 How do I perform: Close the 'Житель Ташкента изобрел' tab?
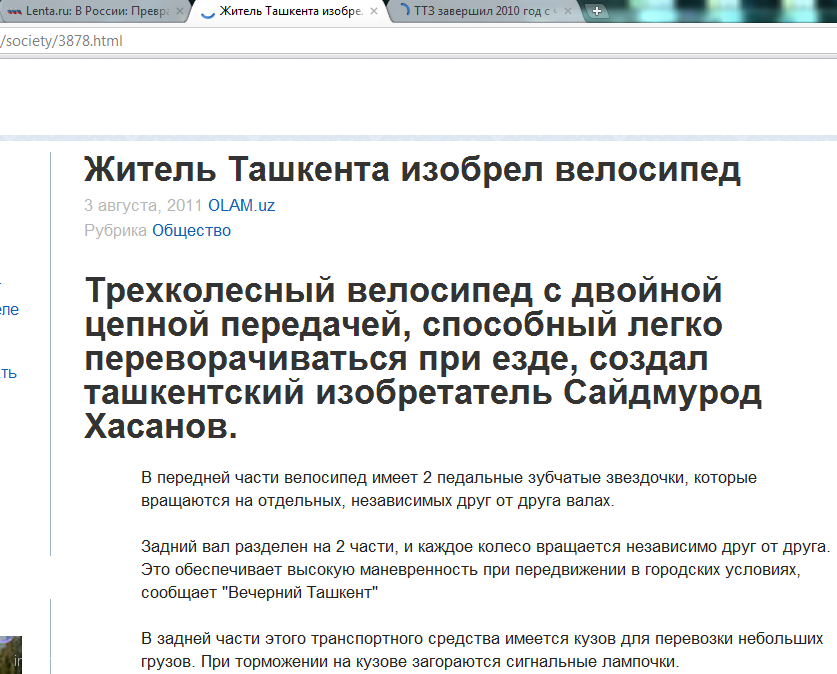(x=373, y=12)
